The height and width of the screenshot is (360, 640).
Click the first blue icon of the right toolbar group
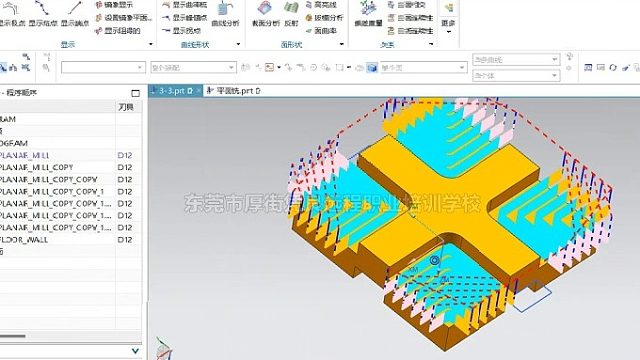point(588,67)
